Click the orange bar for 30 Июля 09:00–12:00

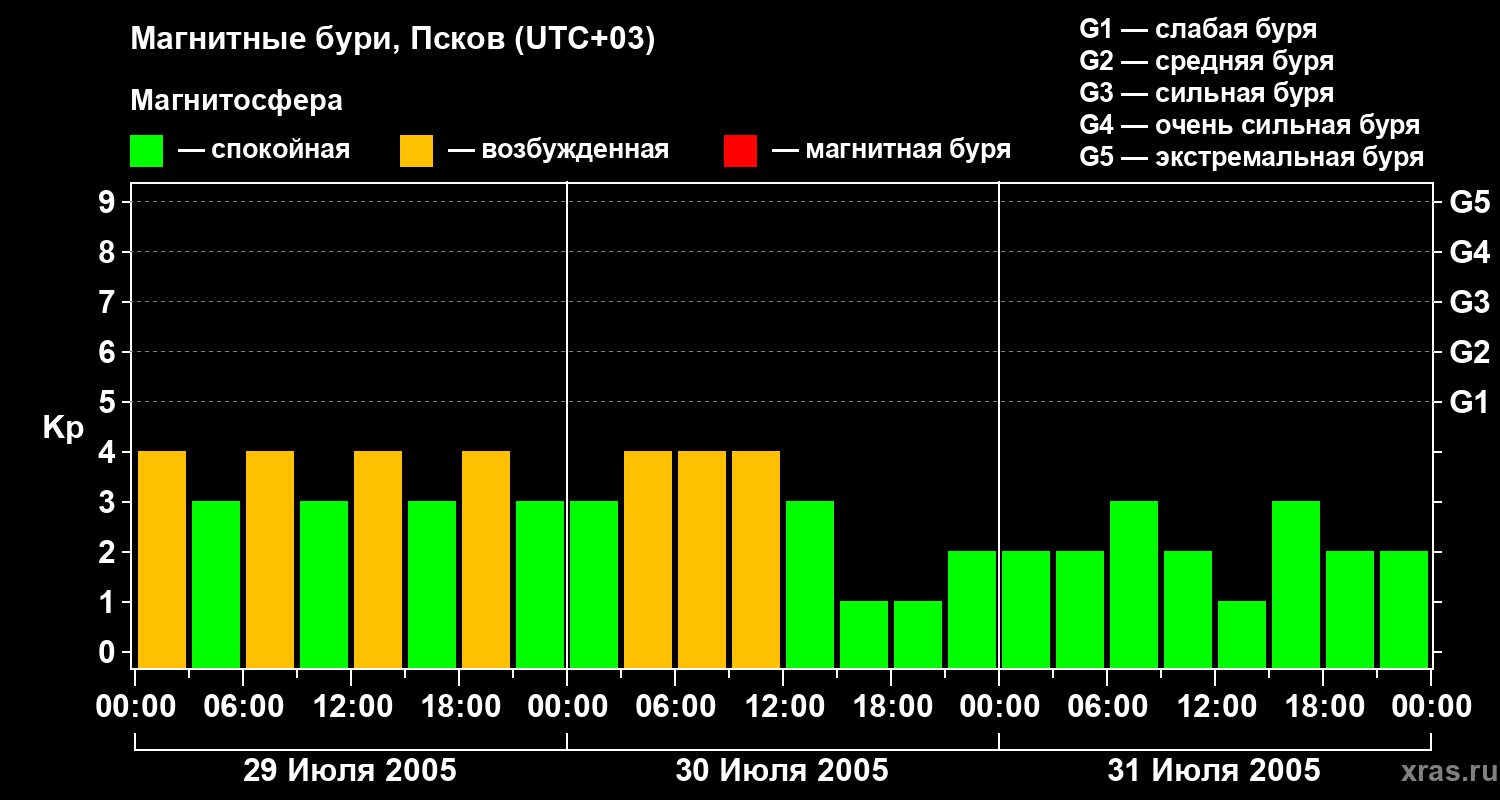(756, 559)
